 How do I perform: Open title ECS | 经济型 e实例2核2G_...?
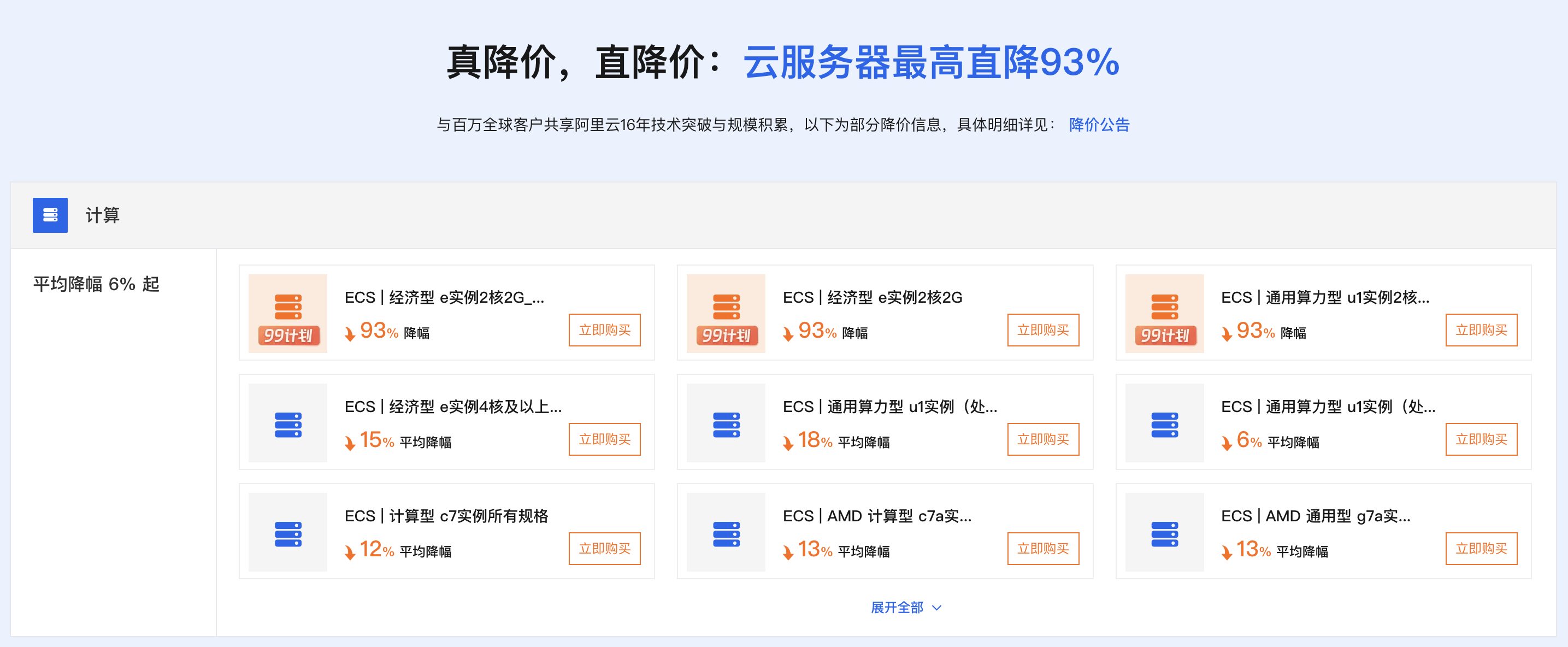coord(444,298)
